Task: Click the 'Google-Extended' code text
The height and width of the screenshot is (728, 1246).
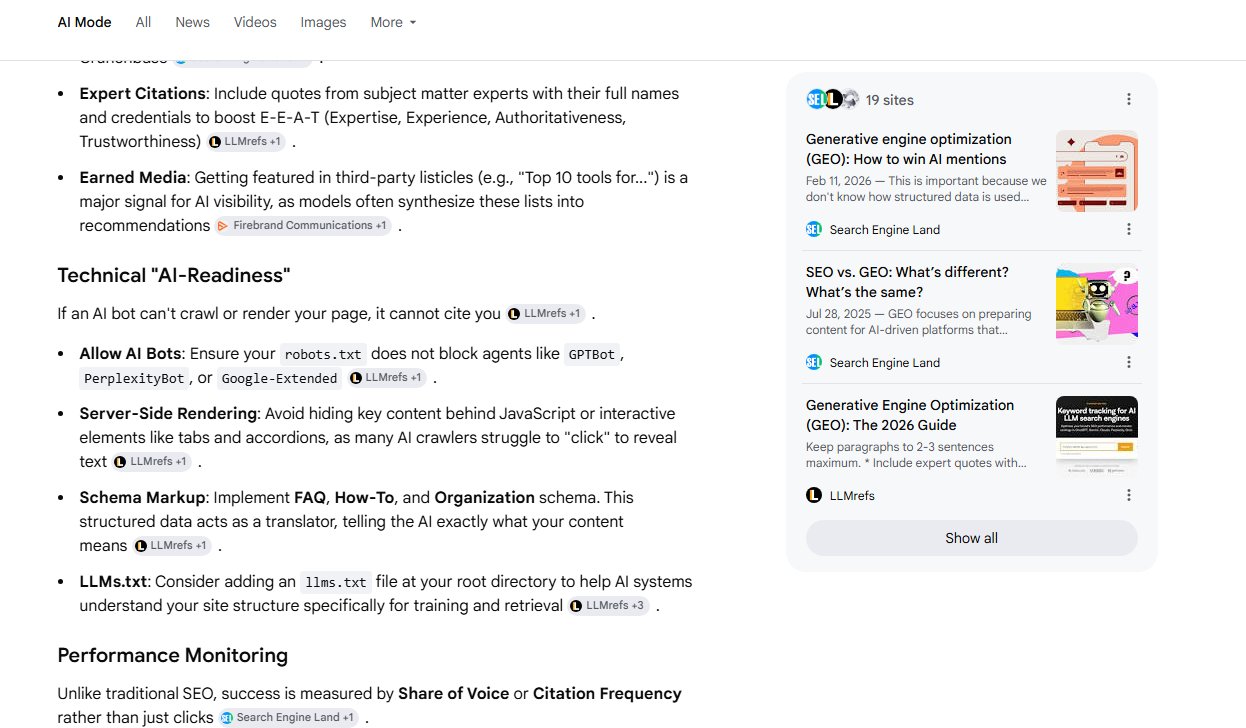Action: coord(279,379)
